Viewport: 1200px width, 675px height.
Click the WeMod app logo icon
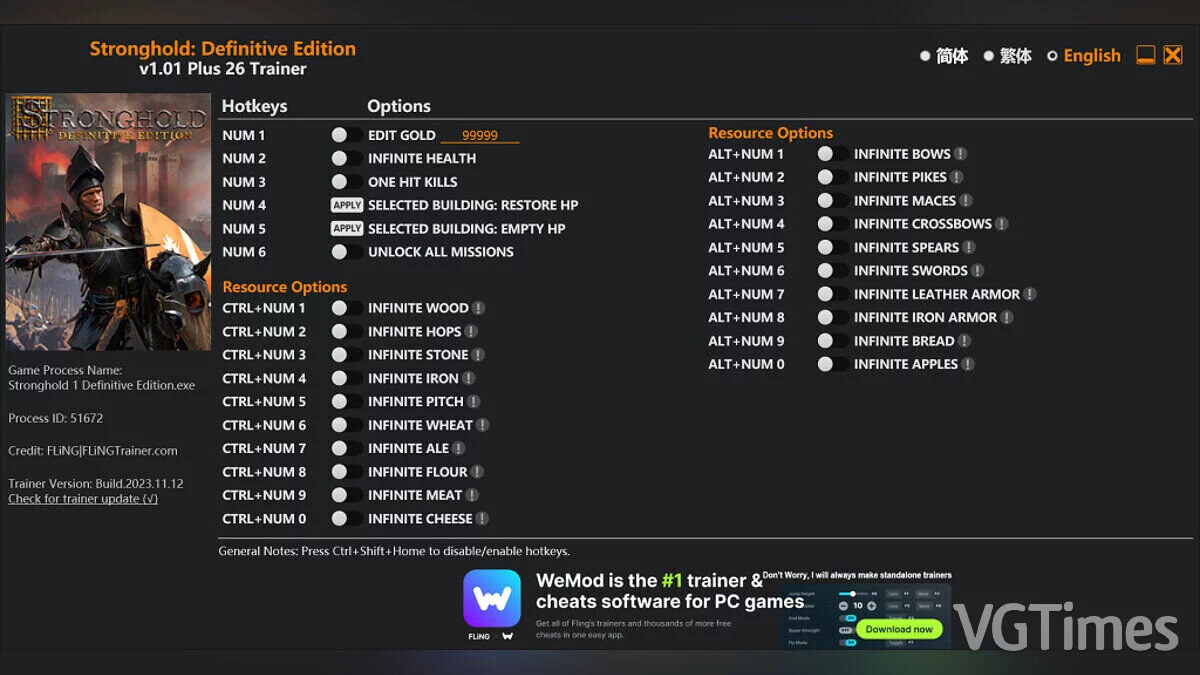pyautogui.click(x=491, y=598)
